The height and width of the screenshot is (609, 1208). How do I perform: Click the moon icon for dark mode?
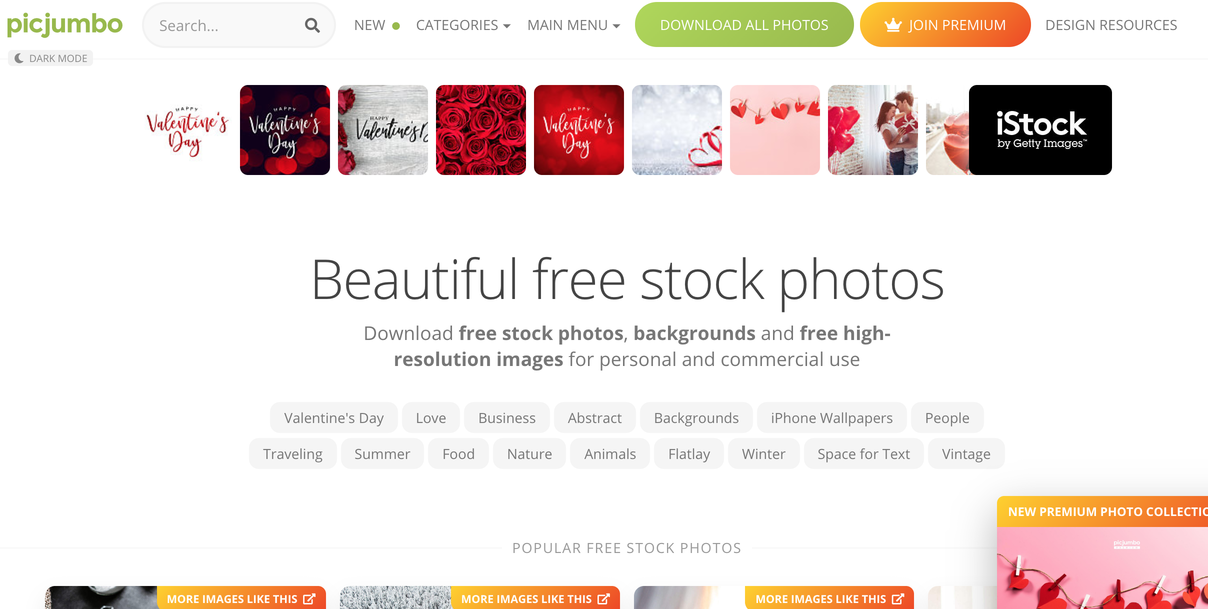18,59
